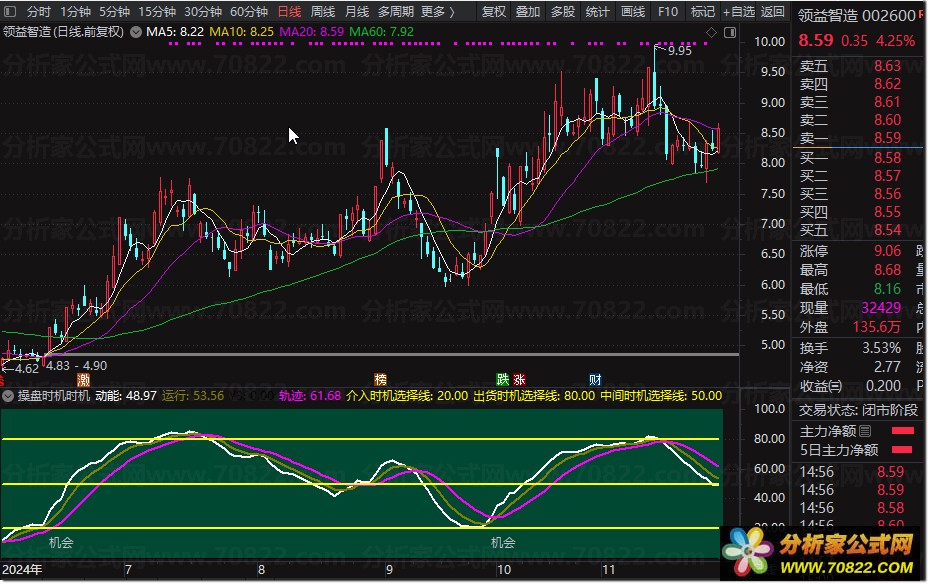The image size is (930, 584).
Task: Open the 多股 multi-stock view
Action: tap(562, 11)
